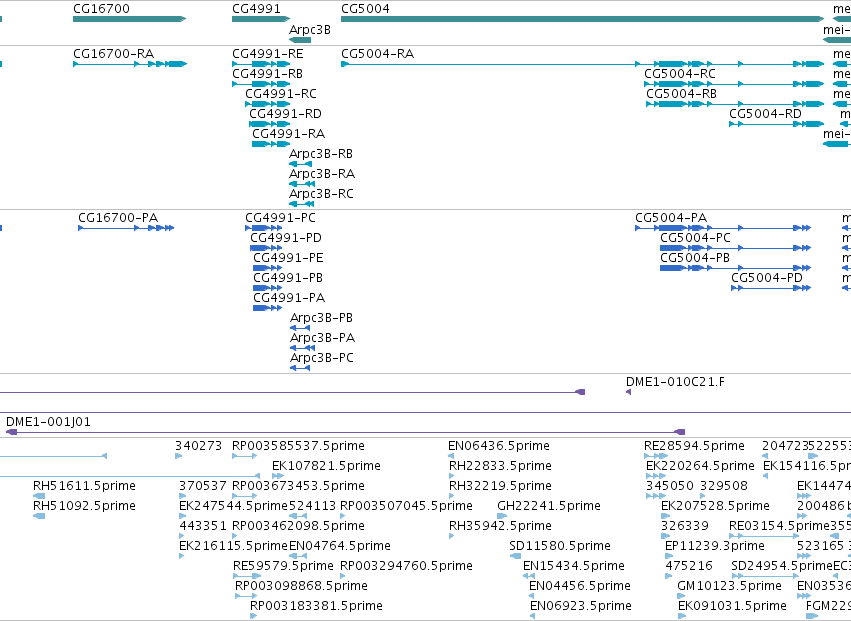The image size is (851, 621).
Task: Select protein CG5004-PA
Action: click(x=723, y=228)
